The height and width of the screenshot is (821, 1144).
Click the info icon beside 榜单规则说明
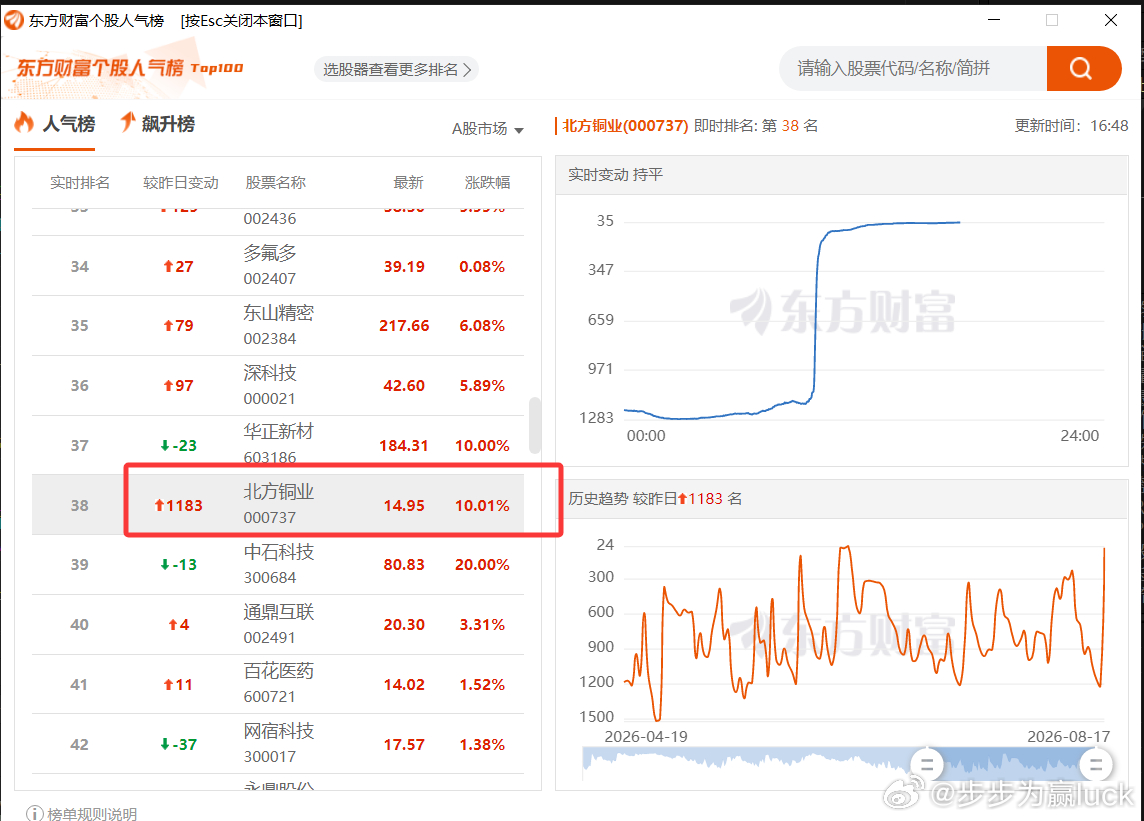(x=34, y=813)
